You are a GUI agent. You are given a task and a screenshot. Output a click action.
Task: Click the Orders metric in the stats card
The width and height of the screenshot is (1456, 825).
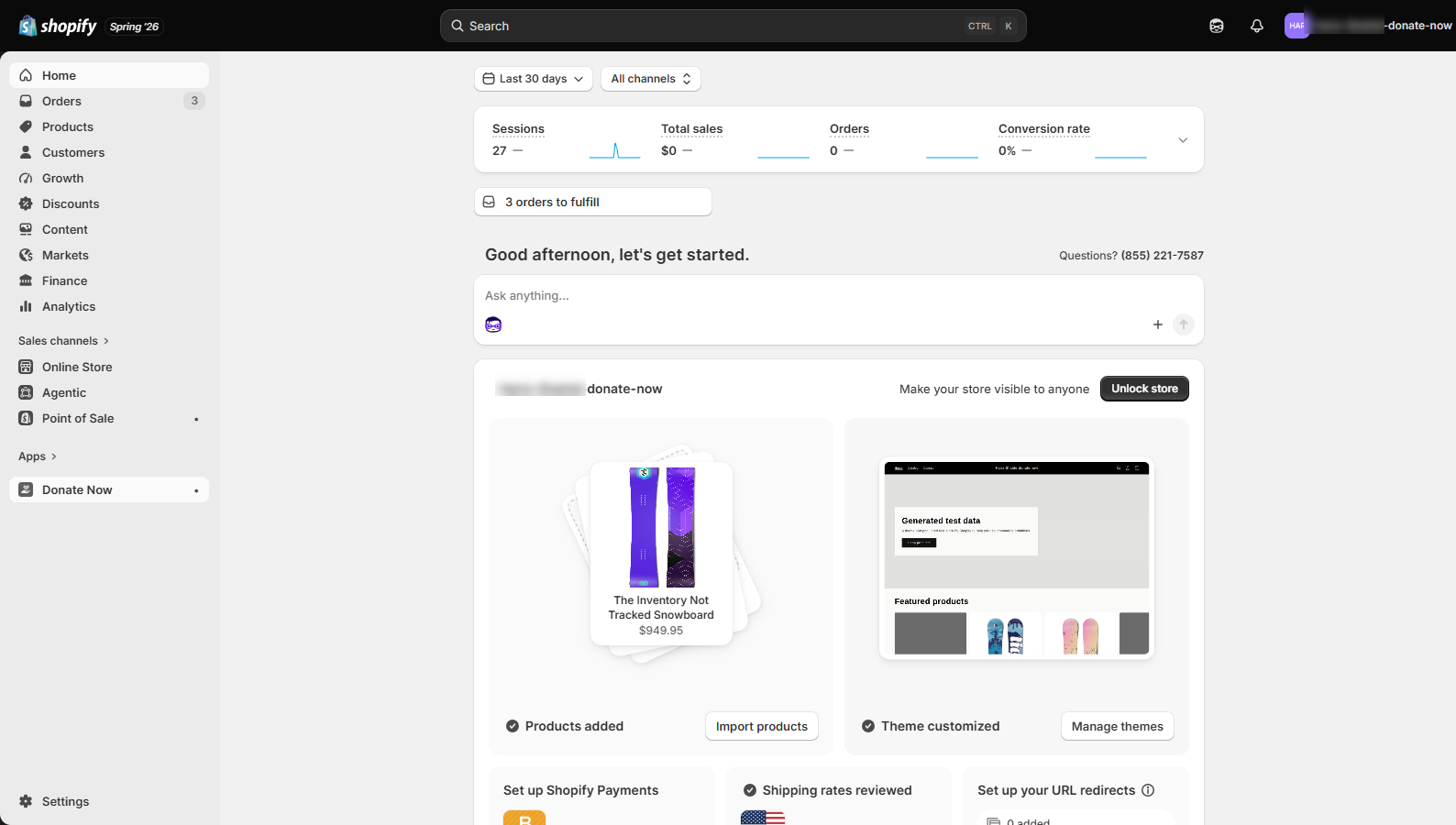[x=903, y=140]
